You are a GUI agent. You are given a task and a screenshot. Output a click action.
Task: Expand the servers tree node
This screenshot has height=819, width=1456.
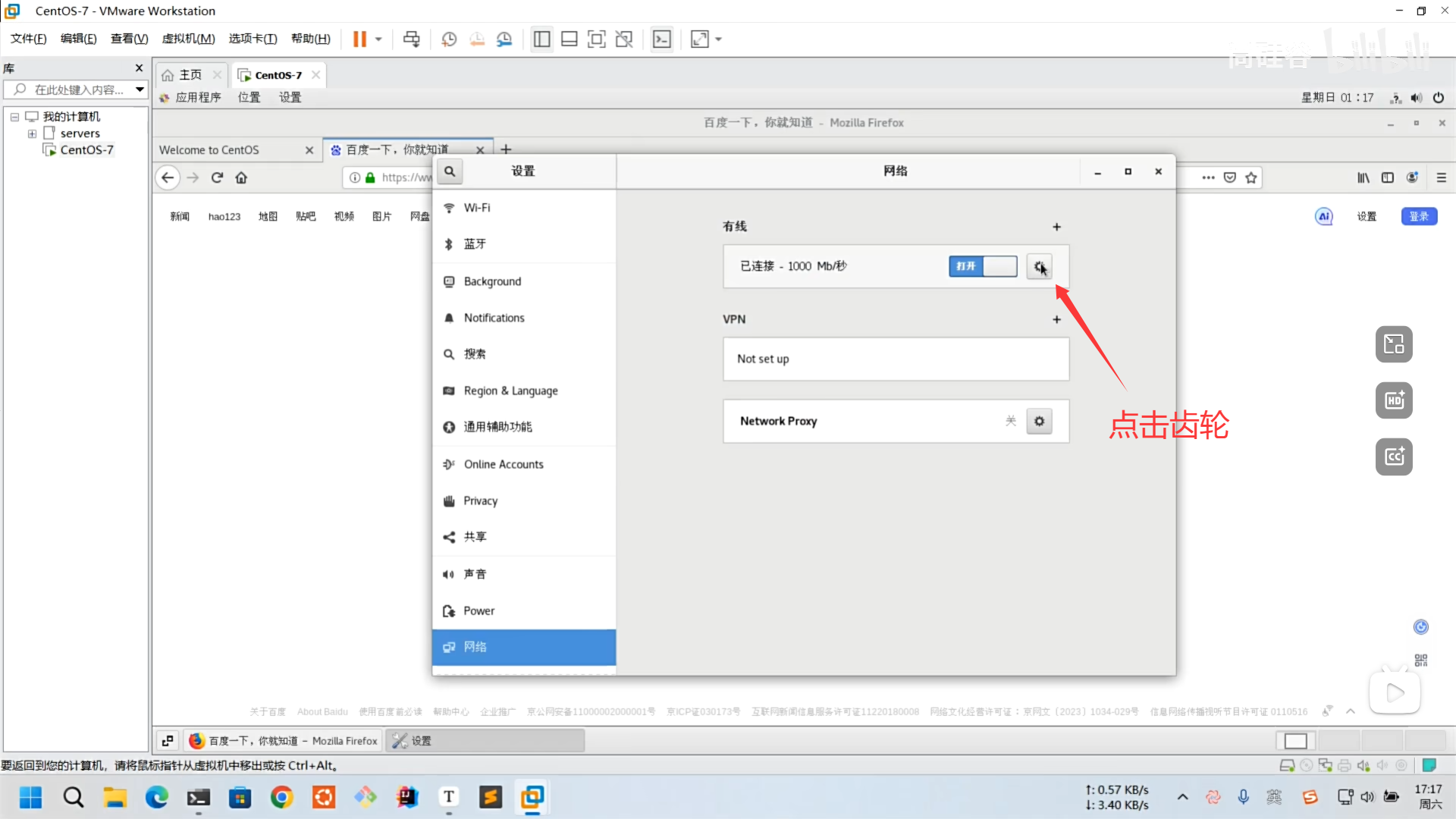(32, 133)
